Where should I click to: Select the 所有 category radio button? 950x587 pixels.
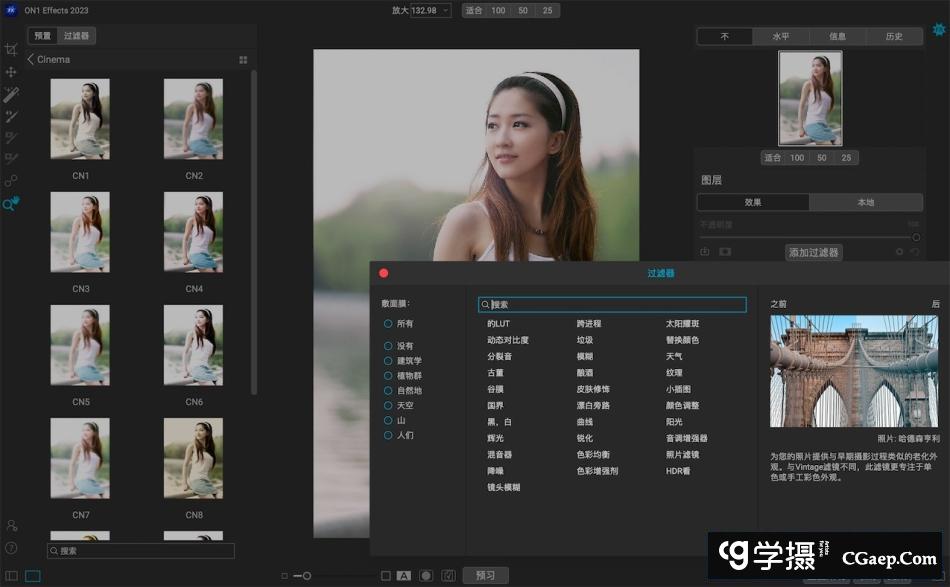coord(388,324)
